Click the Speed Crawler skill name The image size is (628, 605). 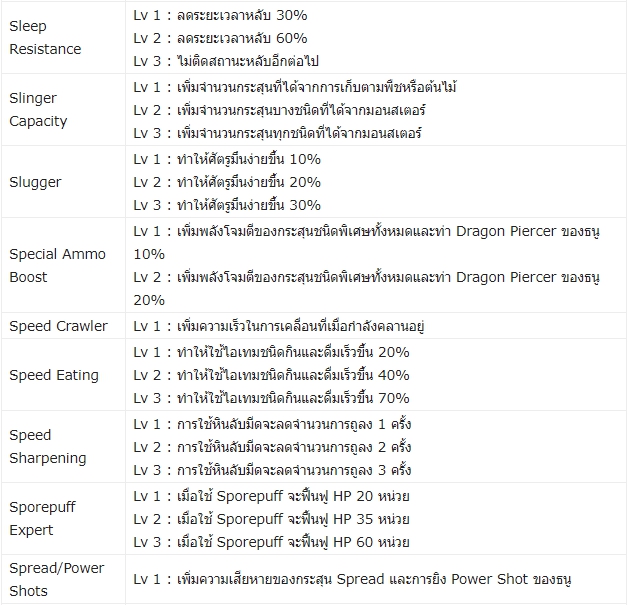coord(58,326)
